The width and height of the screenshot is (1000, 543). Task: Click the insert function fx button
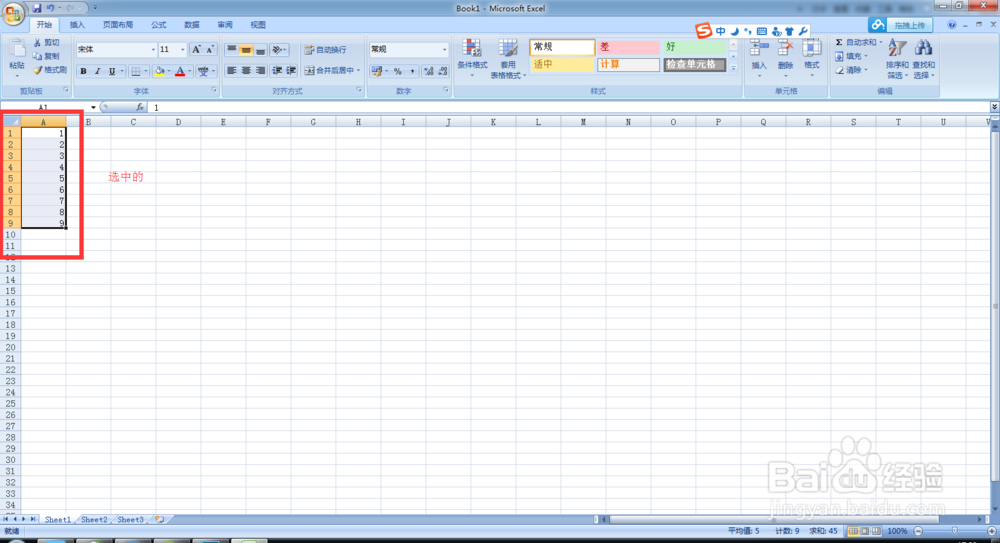coord(140,107)
